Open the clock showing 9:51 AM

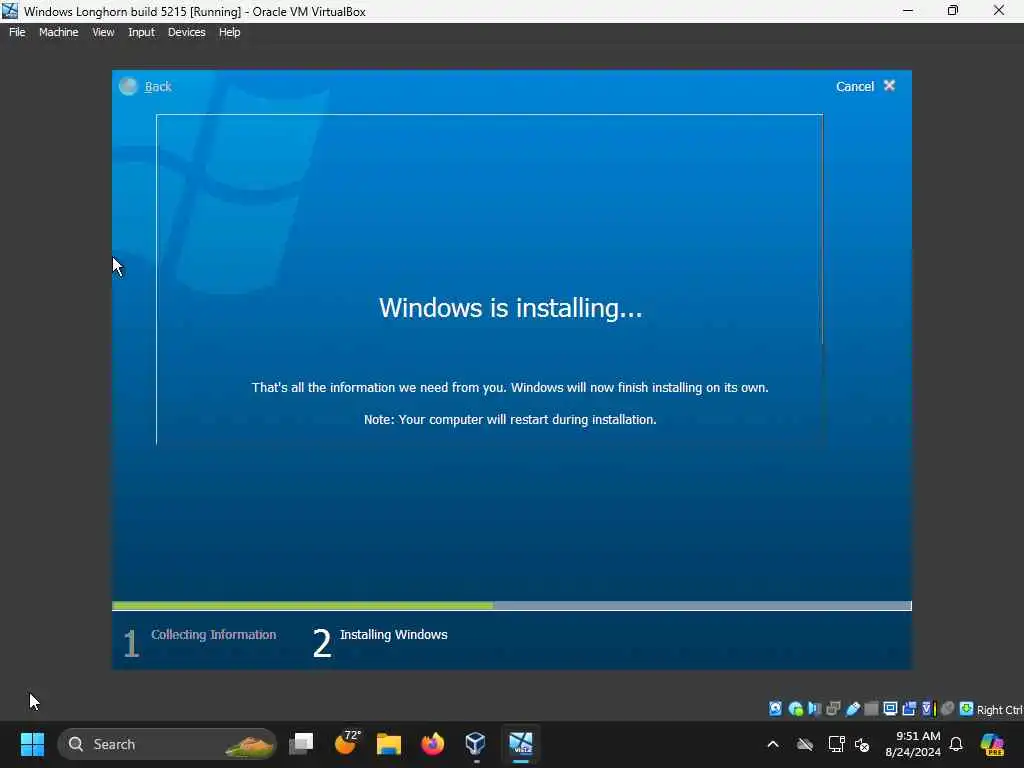click(x=913, y=744)
